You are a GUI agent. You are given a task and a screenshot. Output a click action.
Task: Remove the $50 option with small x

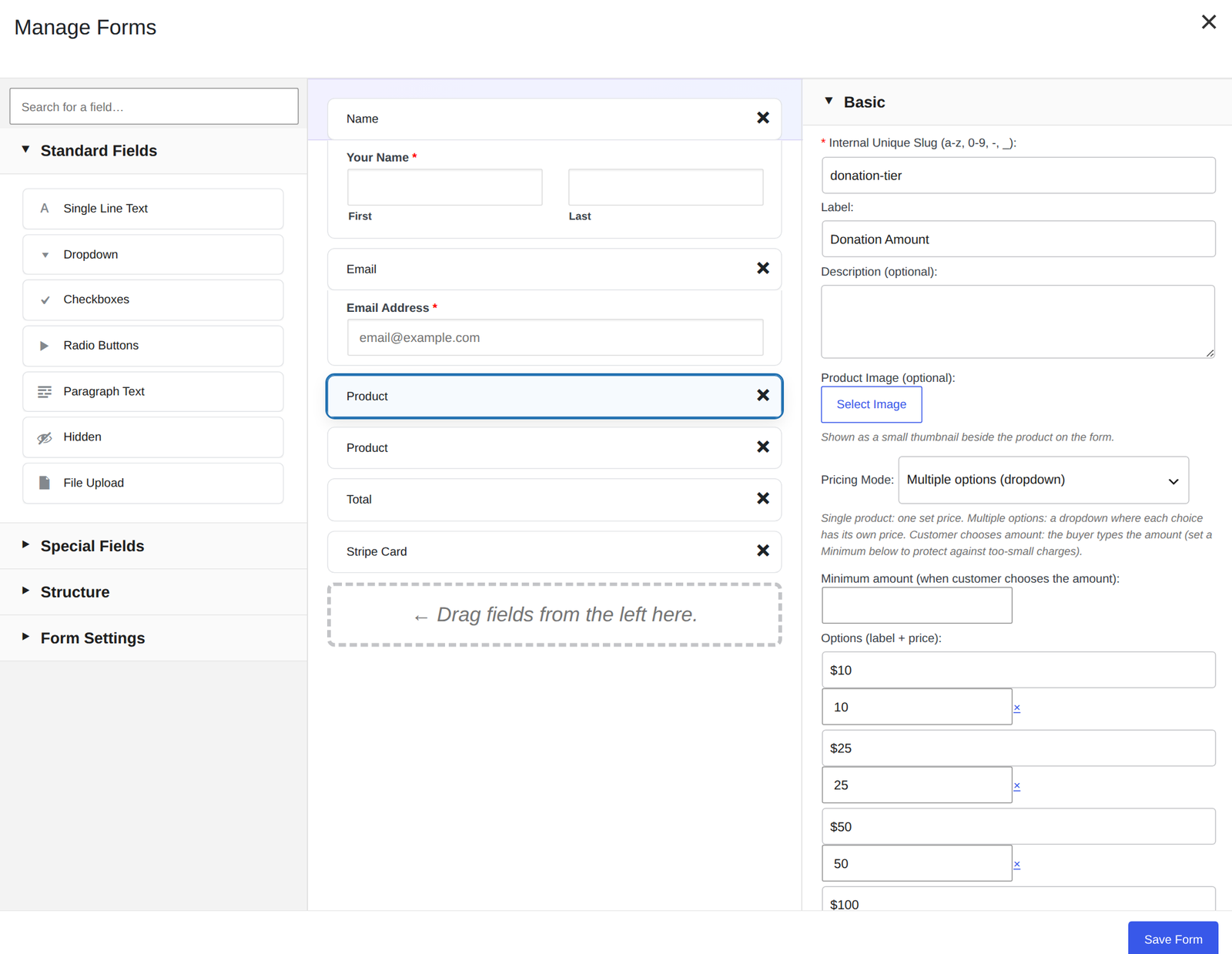tap(1016, 865)
